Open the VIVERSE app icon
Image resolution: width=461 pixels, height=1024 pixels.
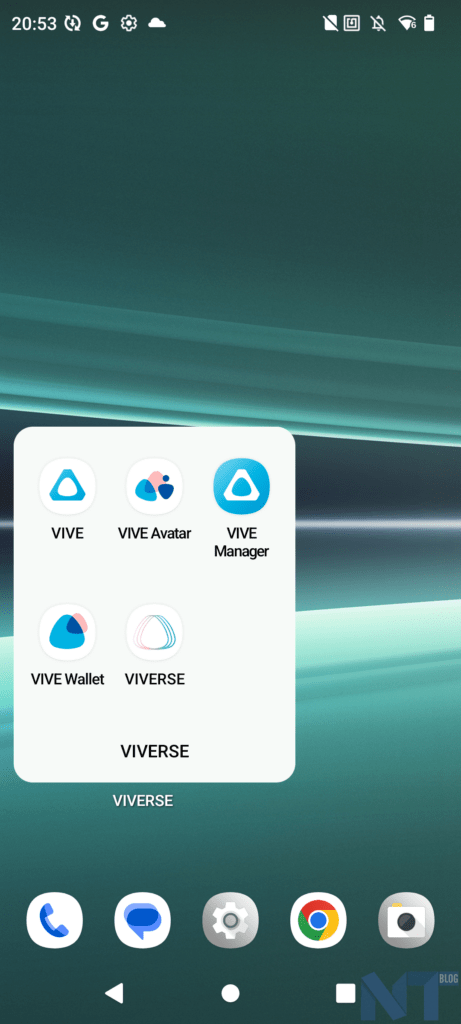[154, 632]
